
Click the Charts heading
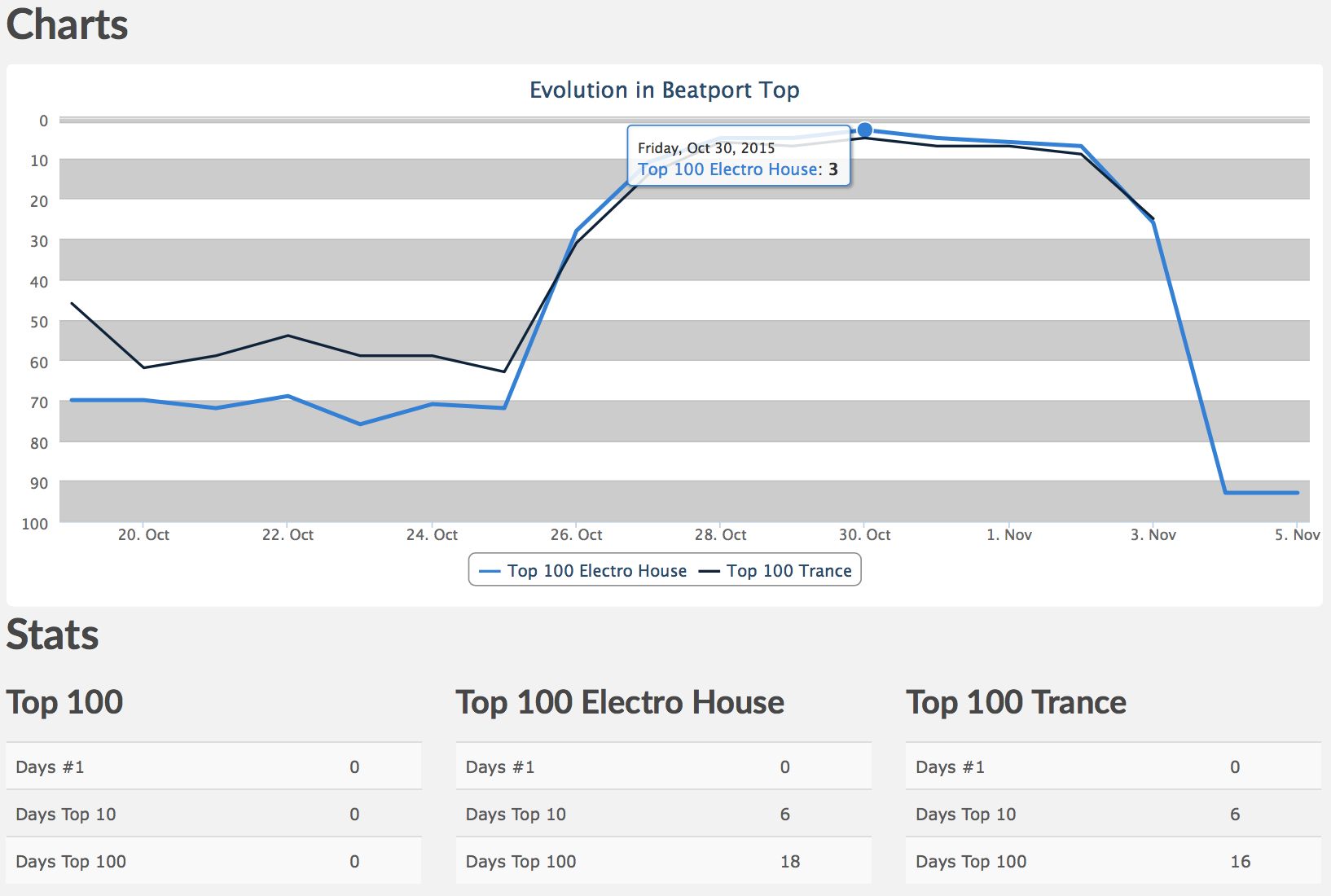(x=68, y=24)
